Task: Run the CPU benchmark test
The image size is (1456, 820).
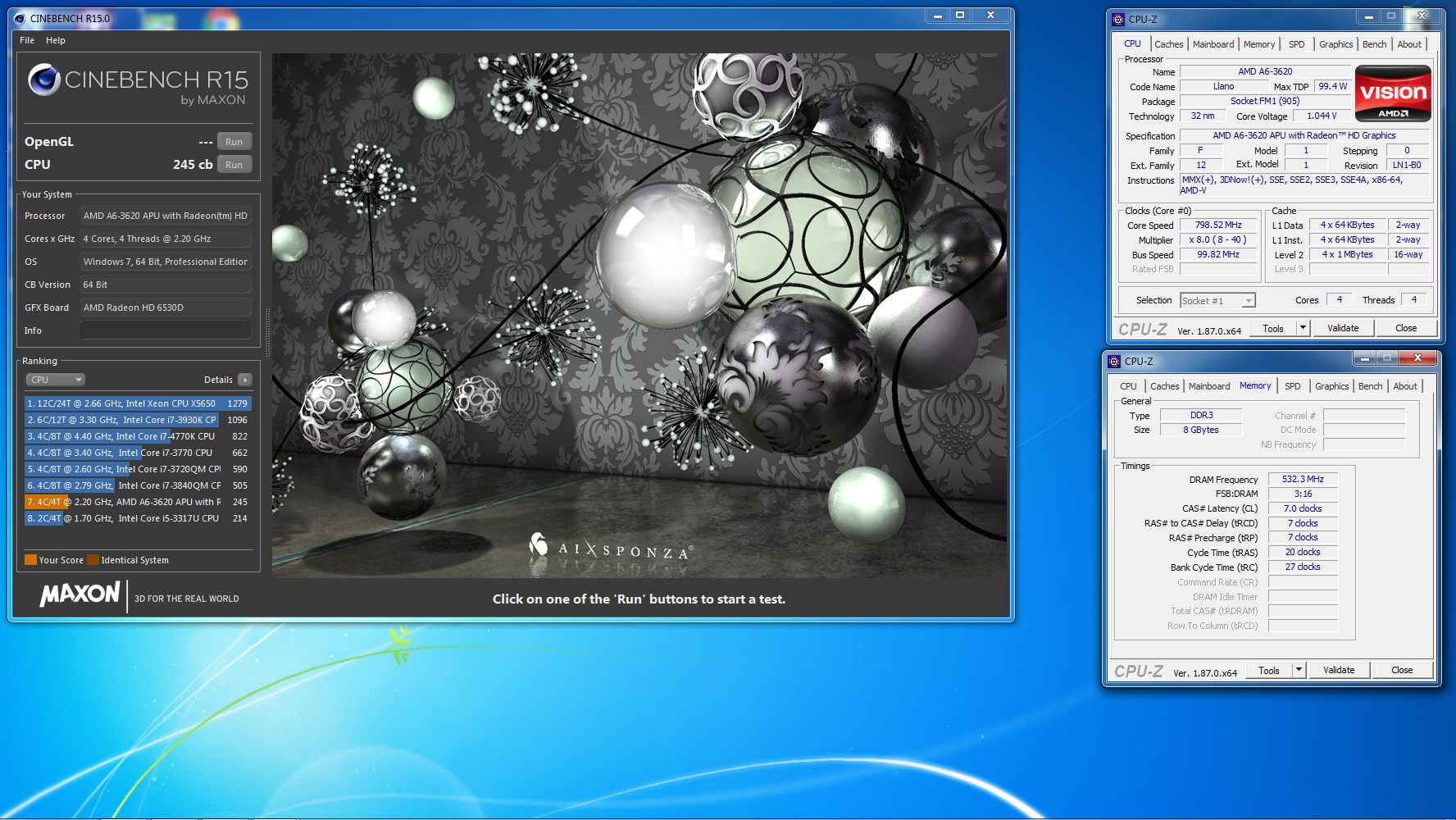Action: point(234,165)
